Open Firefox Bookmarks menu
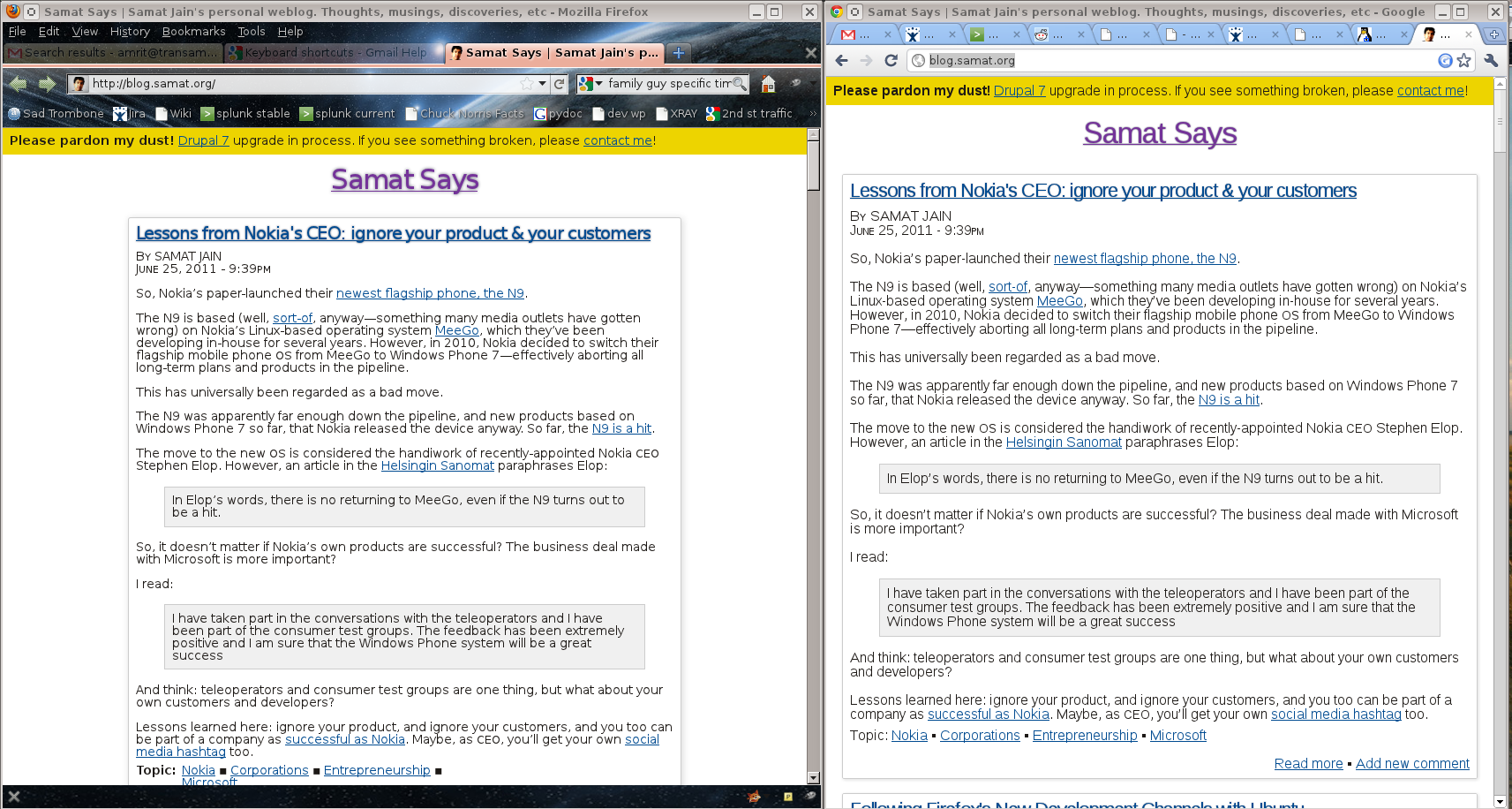Image resolution: width=1512 pixels, height=809 pixels. pos(193,31)
